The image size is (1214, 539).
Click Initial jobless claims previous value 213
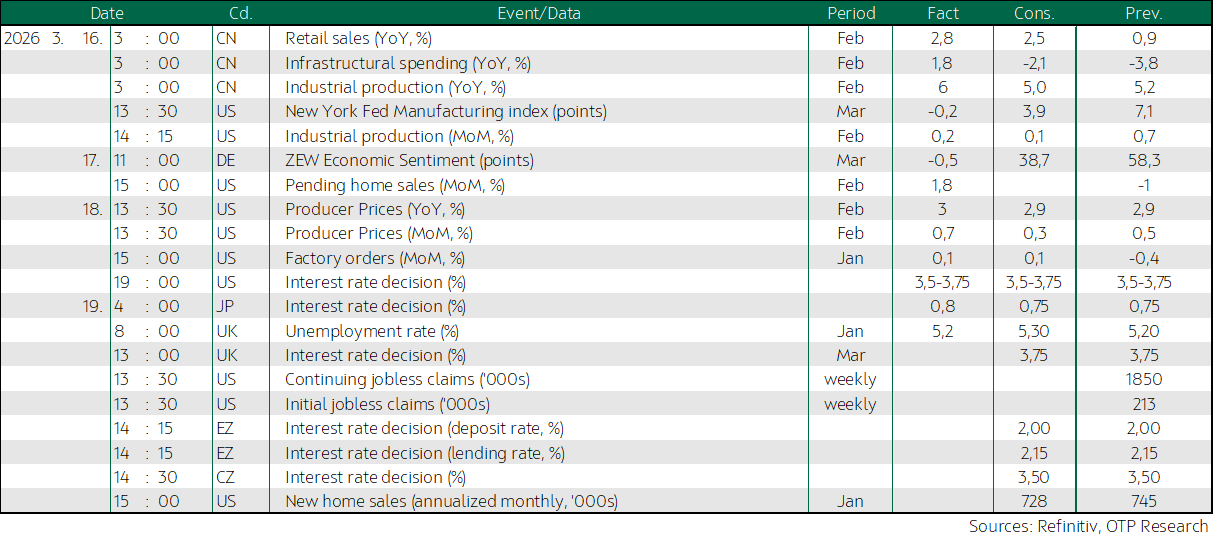[1144, 404]
